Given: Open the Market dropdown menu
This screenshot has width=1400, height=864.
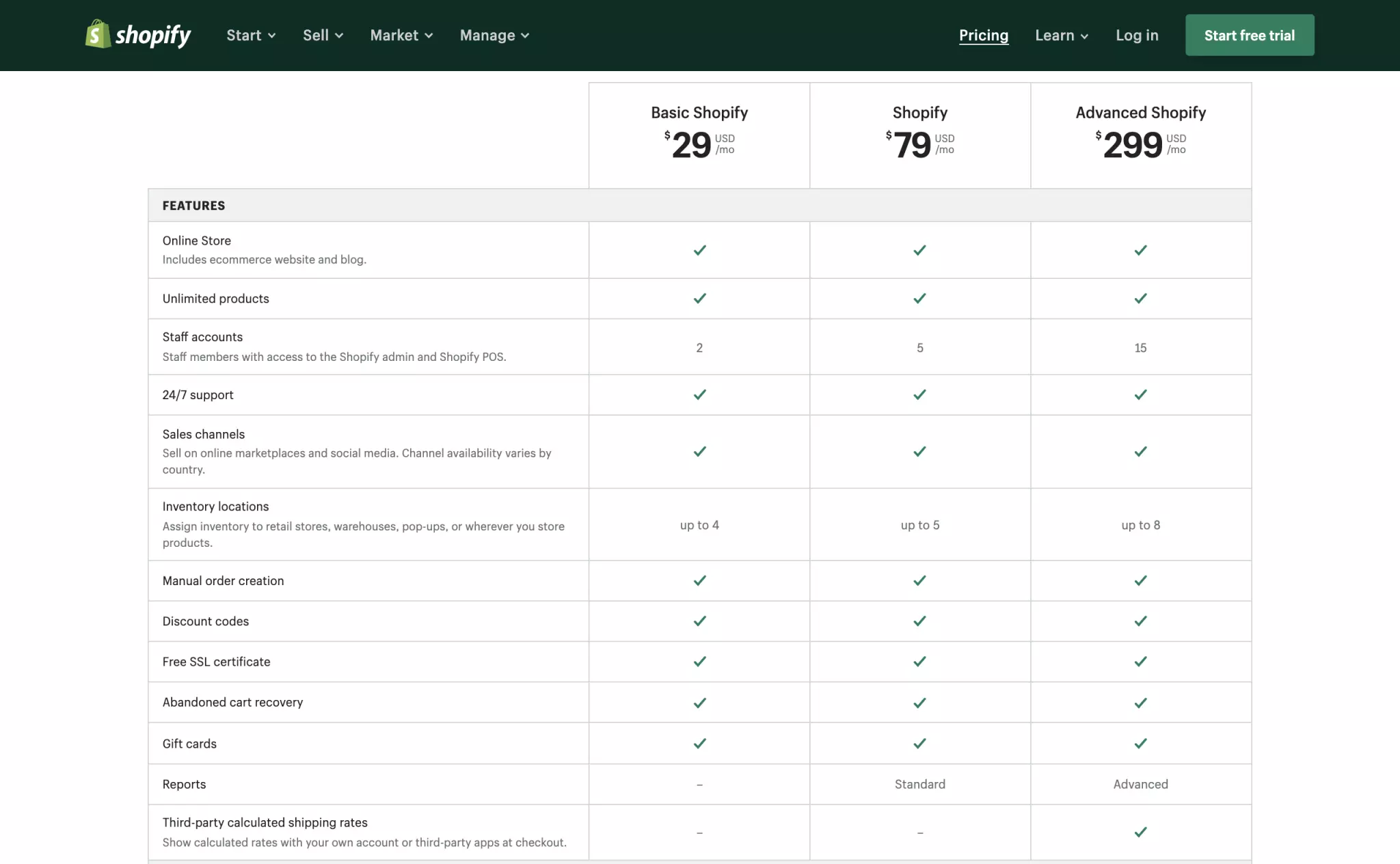Looking at the screenshot, I should coord(401,36).
